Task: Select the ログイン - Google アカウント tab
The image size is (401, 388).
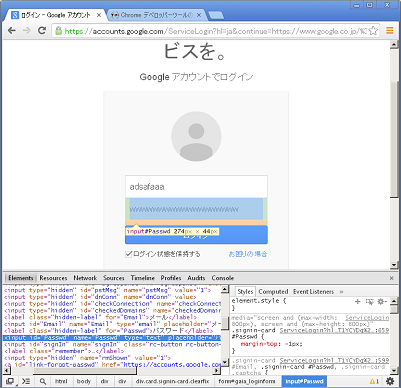Action: (55, 15)
